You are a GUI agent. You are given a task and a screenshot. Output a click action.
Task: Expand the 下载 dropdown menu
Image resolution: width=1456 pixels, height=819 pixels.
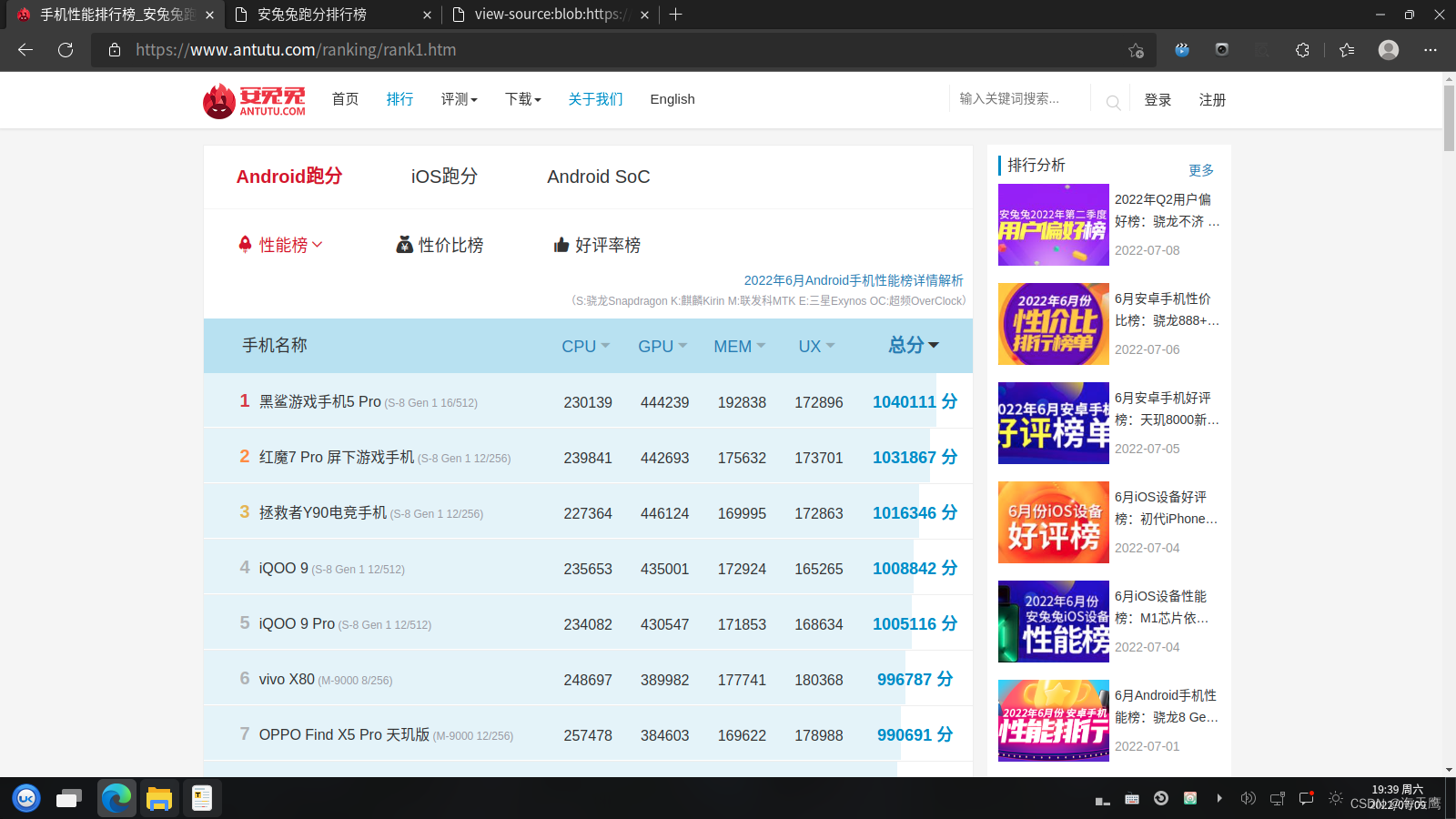tap(523, 99)
